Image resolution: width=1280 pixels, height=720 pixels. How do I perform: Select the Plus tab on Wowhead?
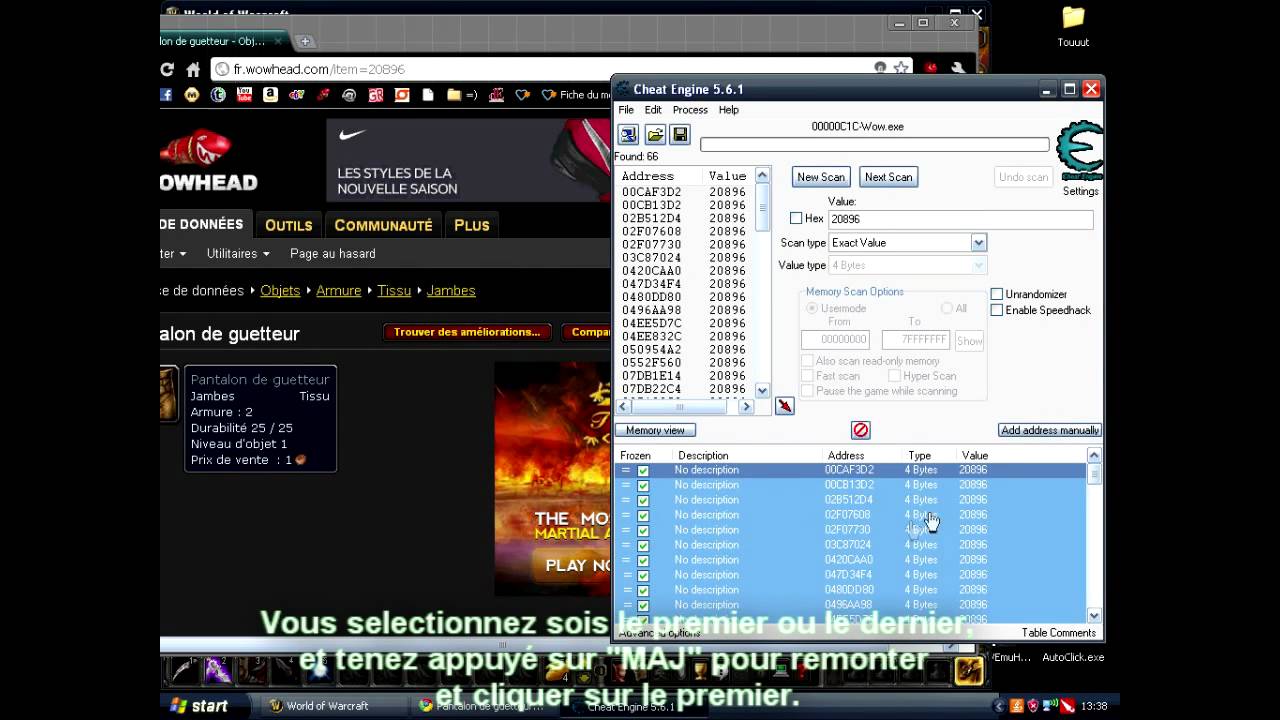pos(472,225)
